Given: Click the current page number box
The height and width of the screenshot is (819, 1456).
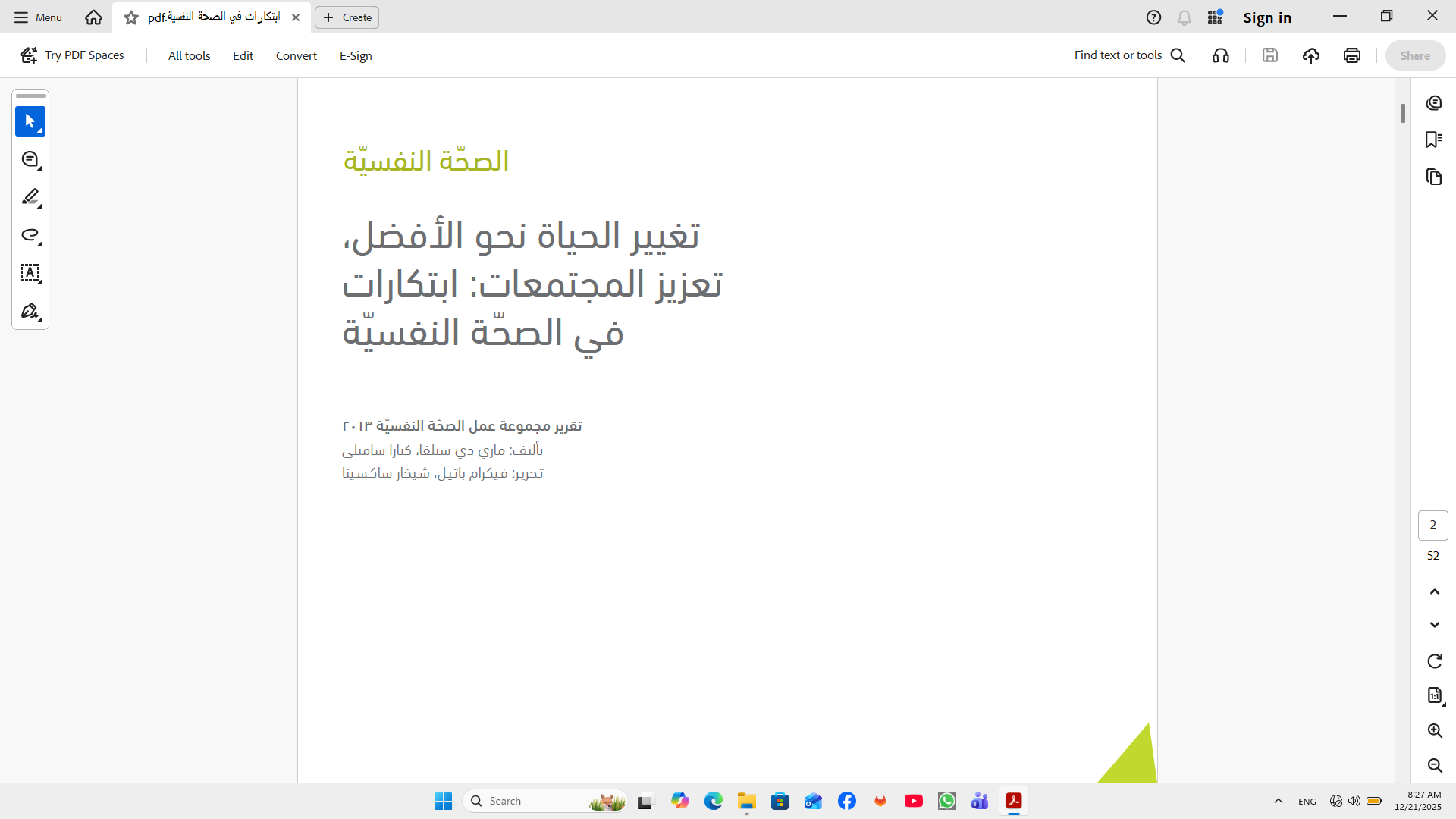Looking at the screenshot, I should tap(1433, 525).
